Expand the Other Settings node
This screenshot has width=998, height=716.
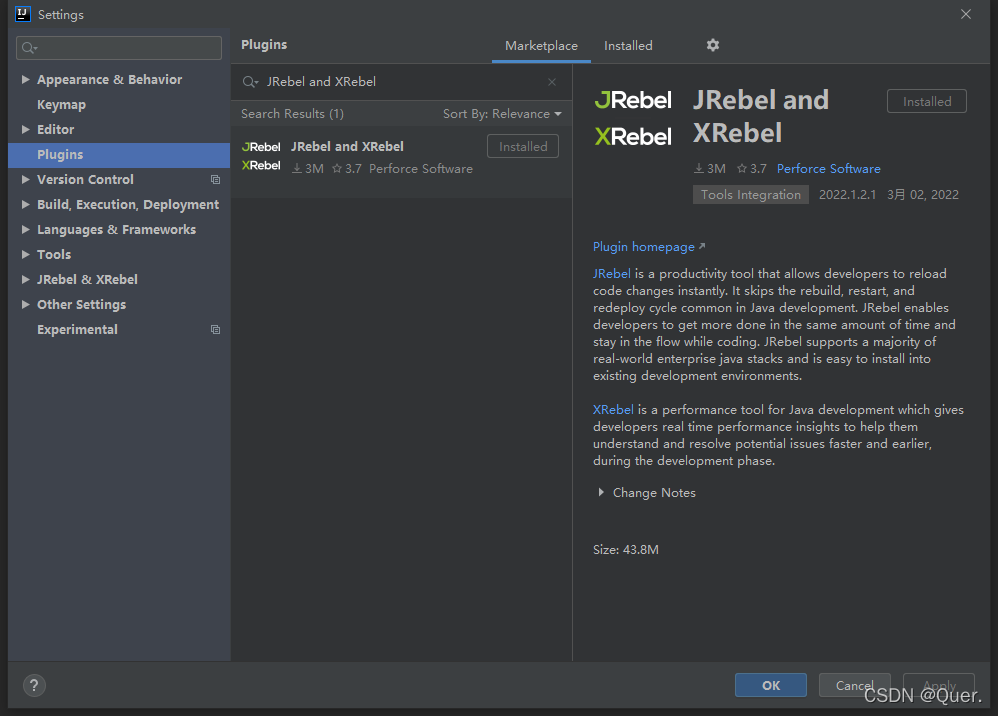25,304
